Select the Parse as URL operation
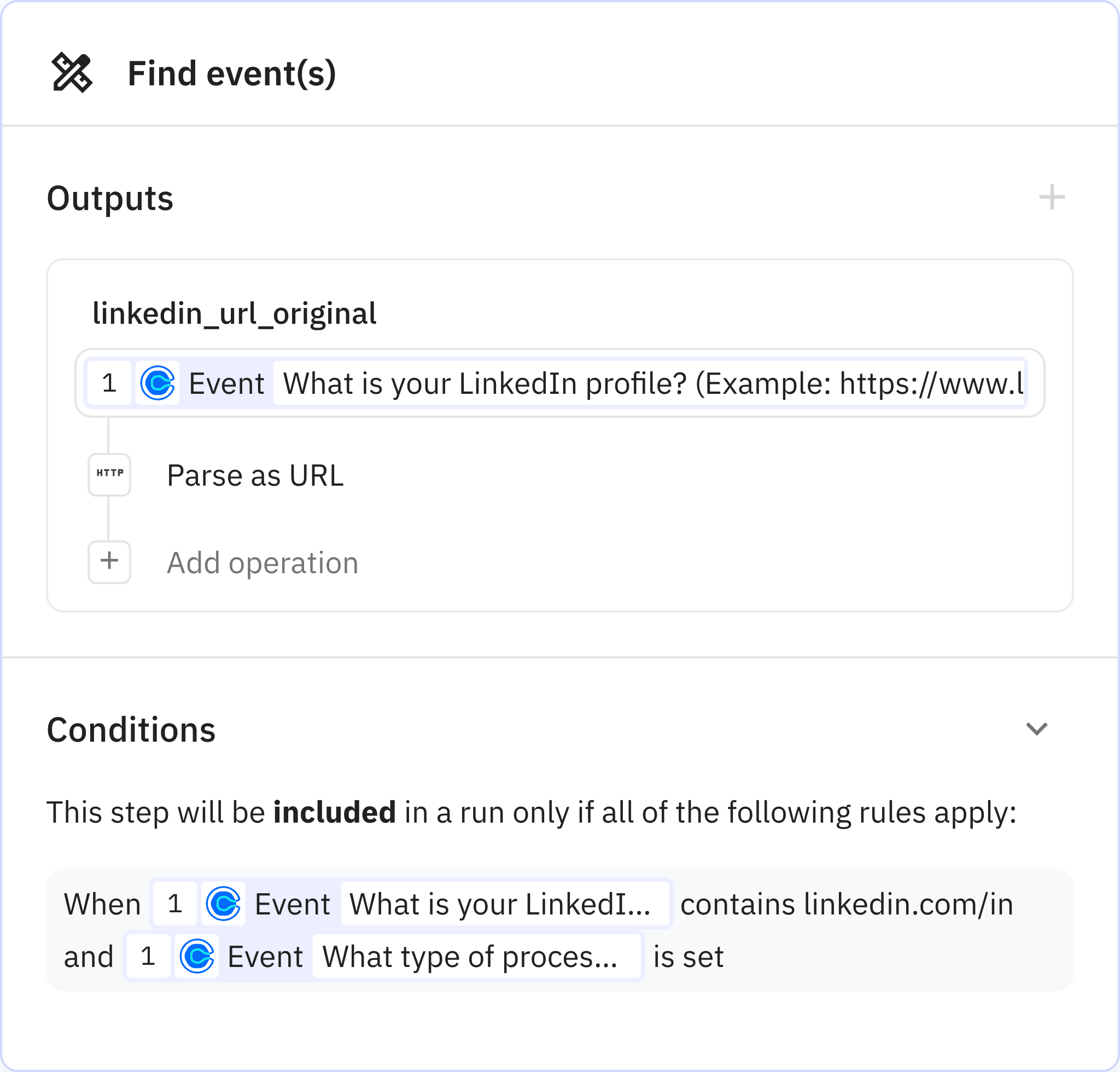This screenshot has width=1120, height=1072. tap(255, 475)
